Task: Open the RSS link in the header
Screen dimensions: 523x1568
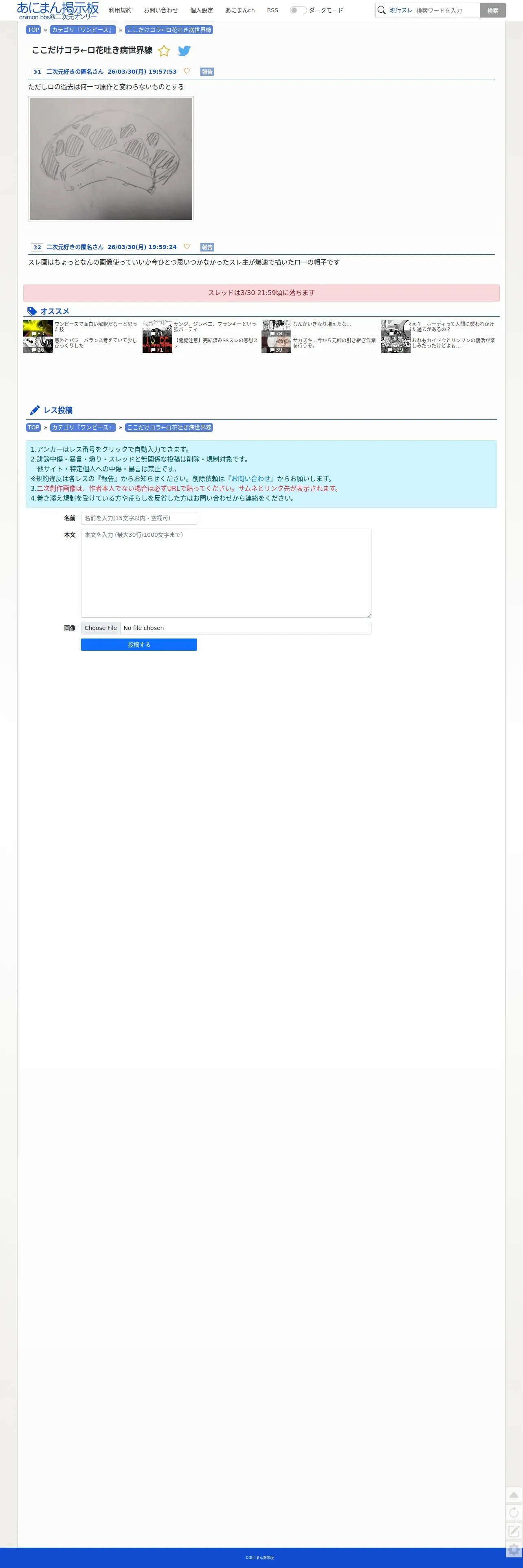Action: coord(272,10)
